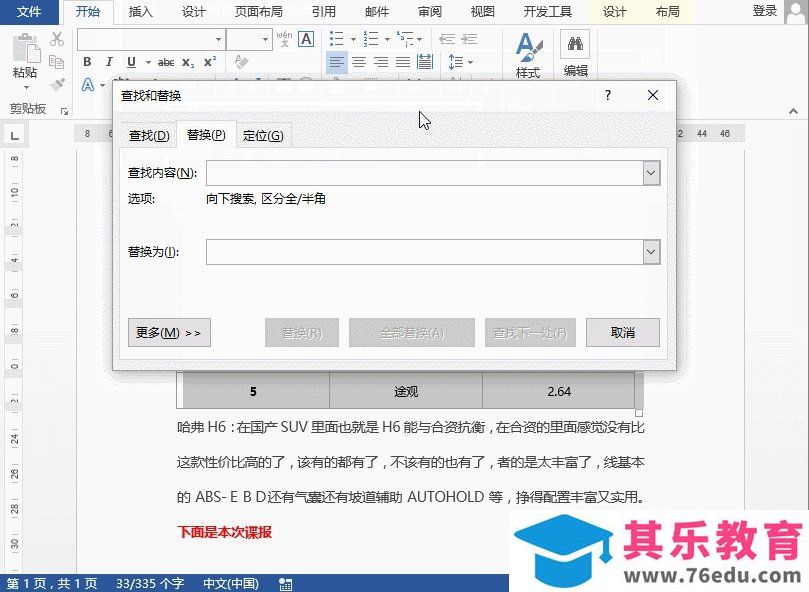
Task: Open the Editing (编辑) binoculars menu
Action: point(575,53)
